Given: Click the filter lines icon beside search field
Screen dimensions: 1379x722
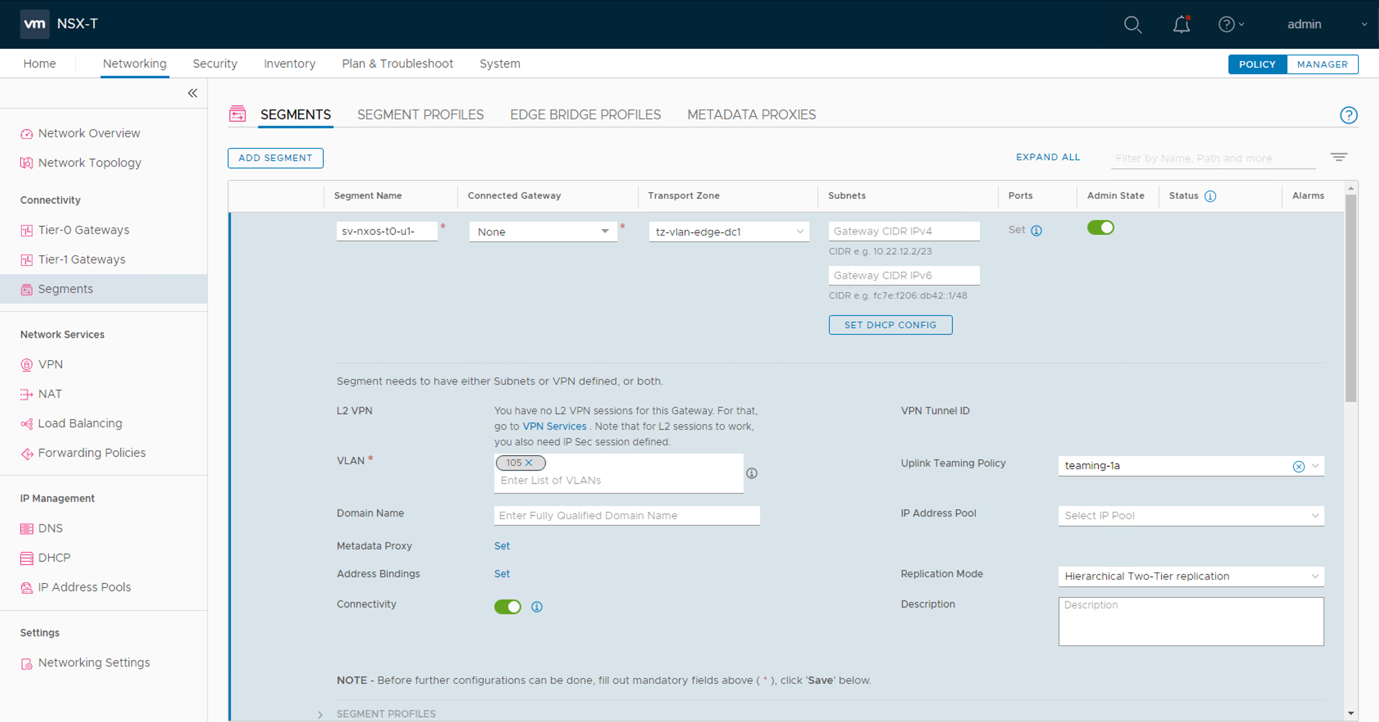Looking at the screenshot, I should (1339, 157).
